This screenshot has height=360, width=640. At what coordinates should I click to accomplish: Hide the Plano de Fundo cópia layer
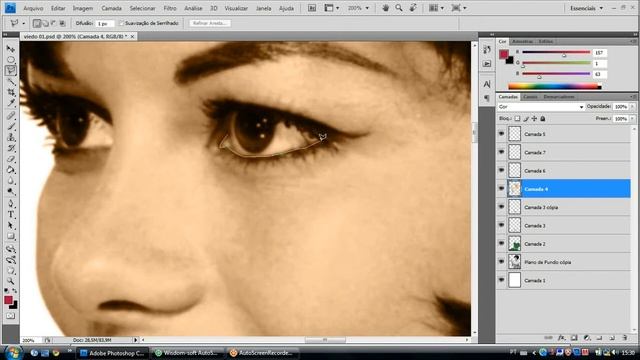[501, 262]
